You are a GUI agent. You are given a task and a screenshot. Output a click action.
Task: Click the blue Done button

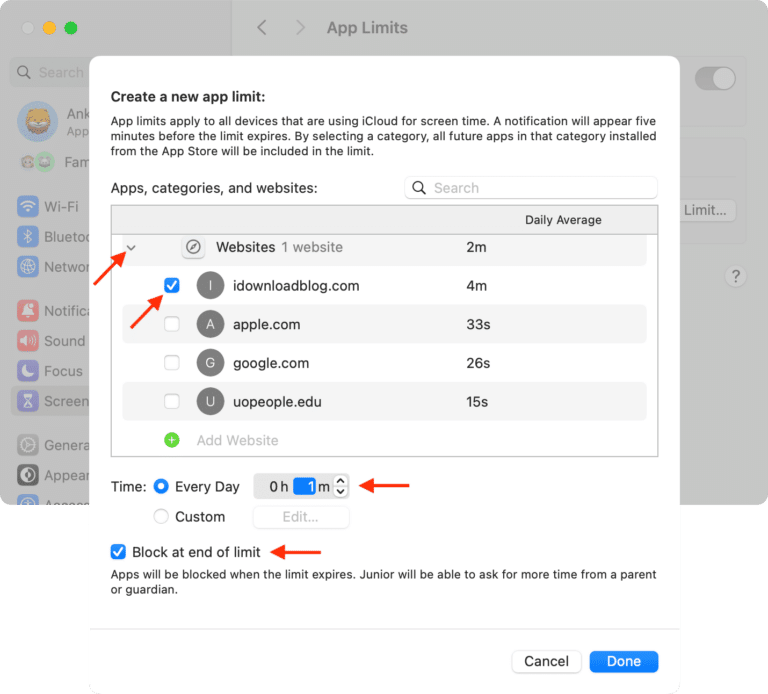(x=624, y=661)
